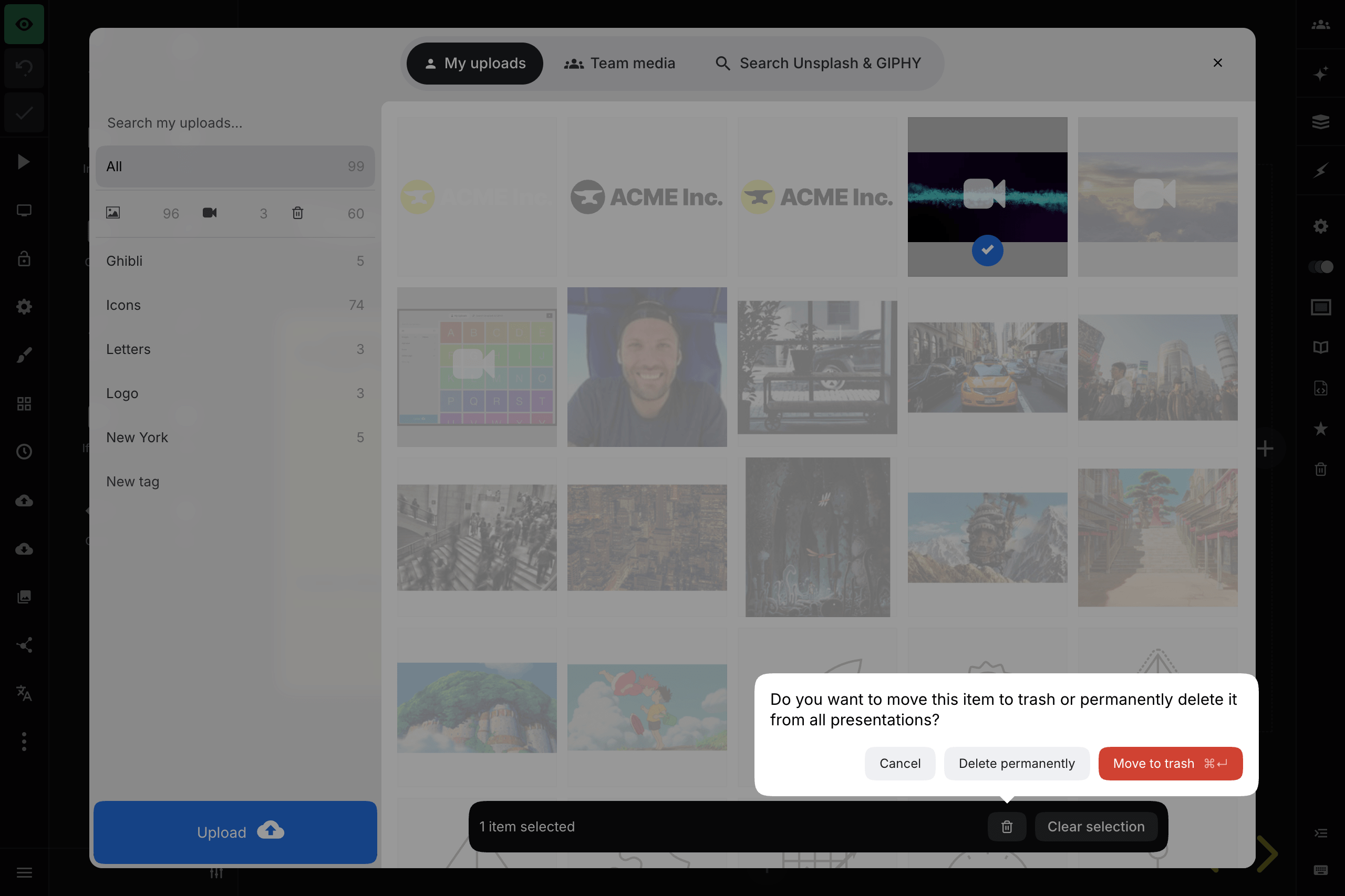Open the translate language icon

[x=24, y=693]
